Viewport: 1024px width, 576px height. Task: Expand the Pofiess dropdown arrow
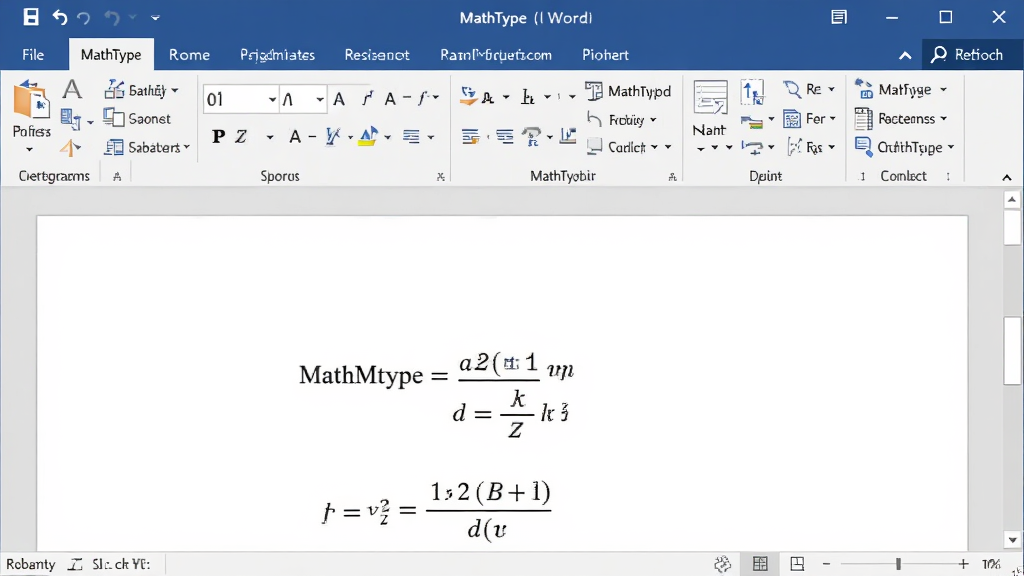coord(29,150)
